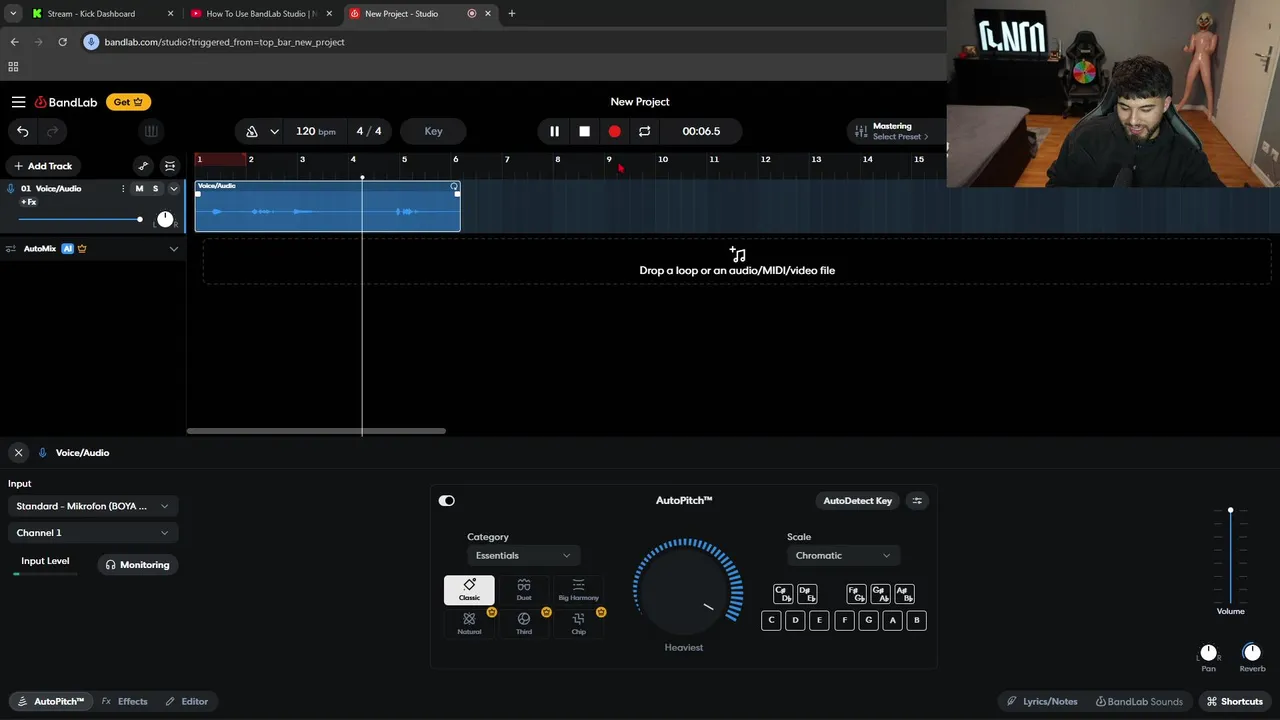
Task: Close the Voice/Audio bottom panel
Action: [x=18, y=452]
